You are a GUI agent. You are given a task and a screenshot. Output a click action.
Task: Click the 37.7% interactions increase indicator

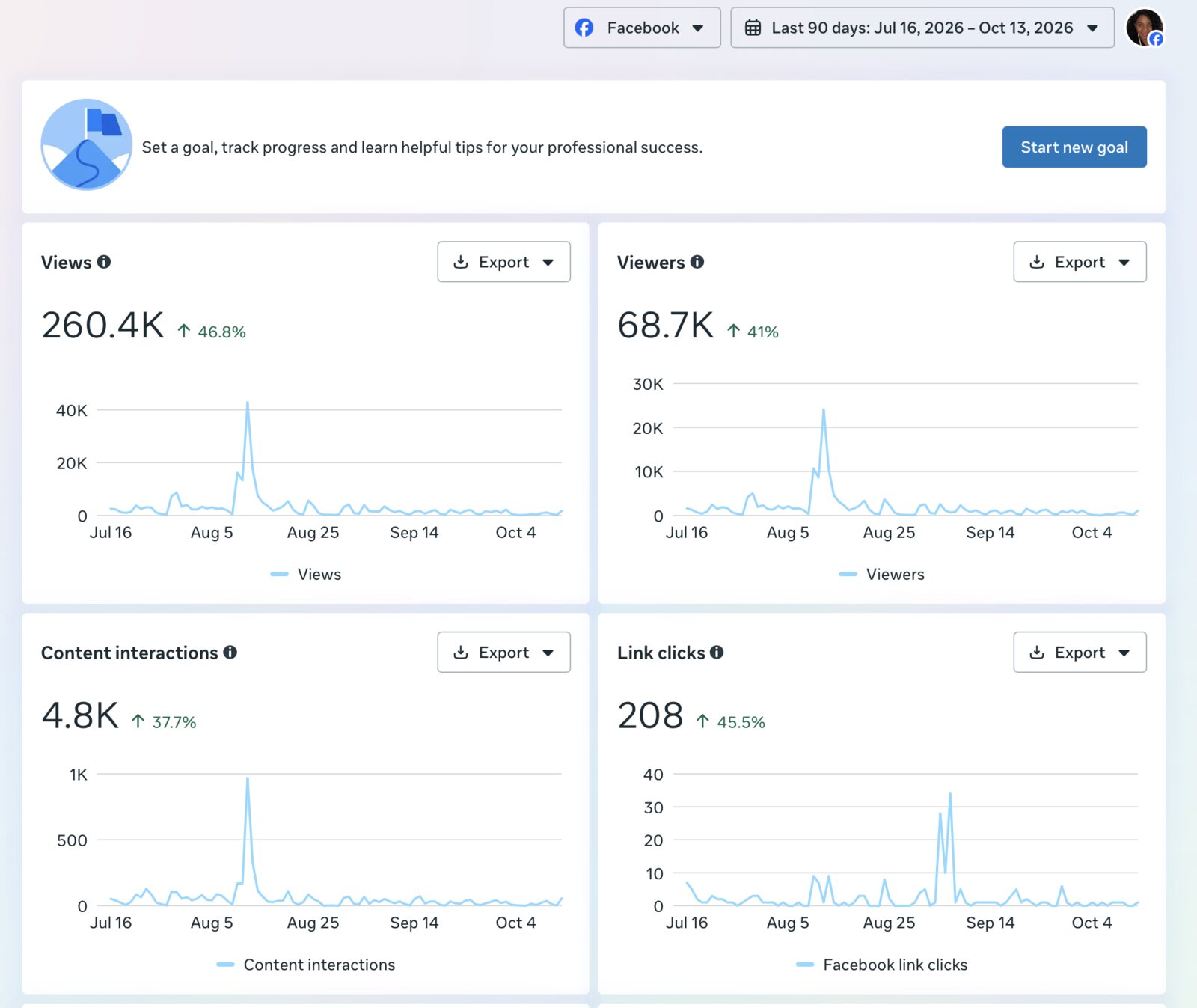[x=164, y=722]
